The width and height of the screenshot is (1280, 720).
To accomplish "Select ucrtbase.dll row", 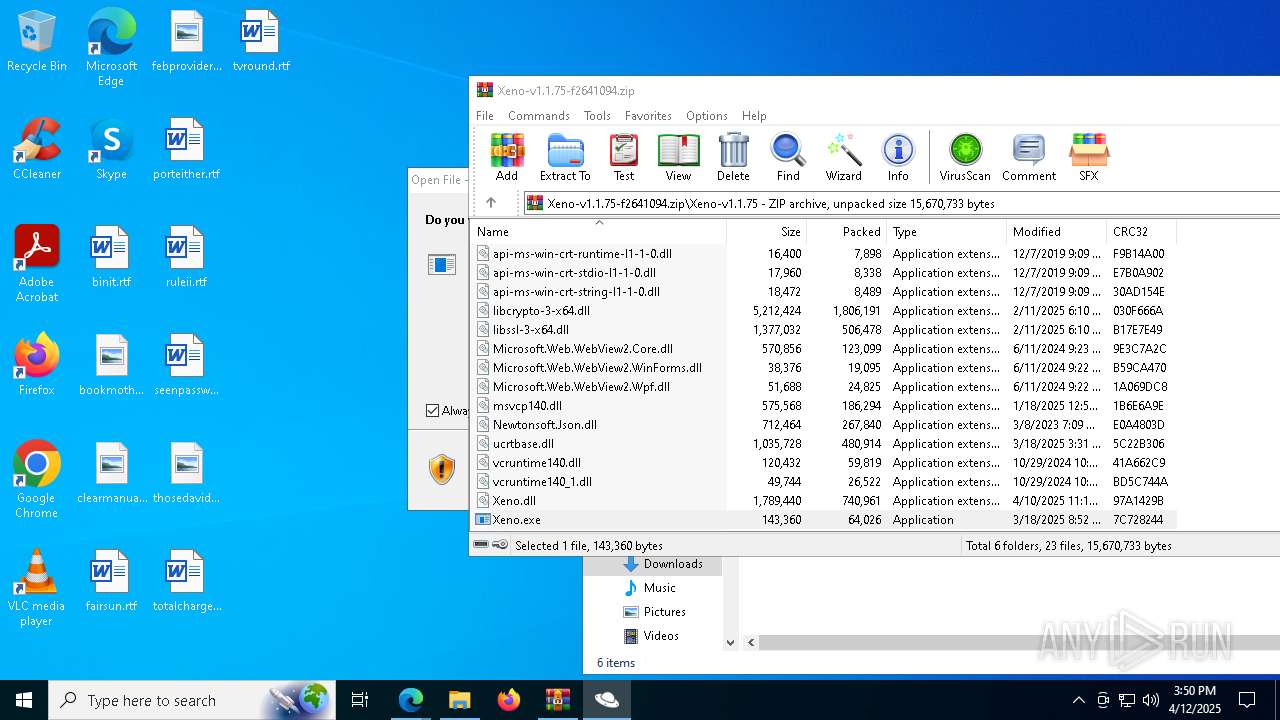I will coord(824,444).
